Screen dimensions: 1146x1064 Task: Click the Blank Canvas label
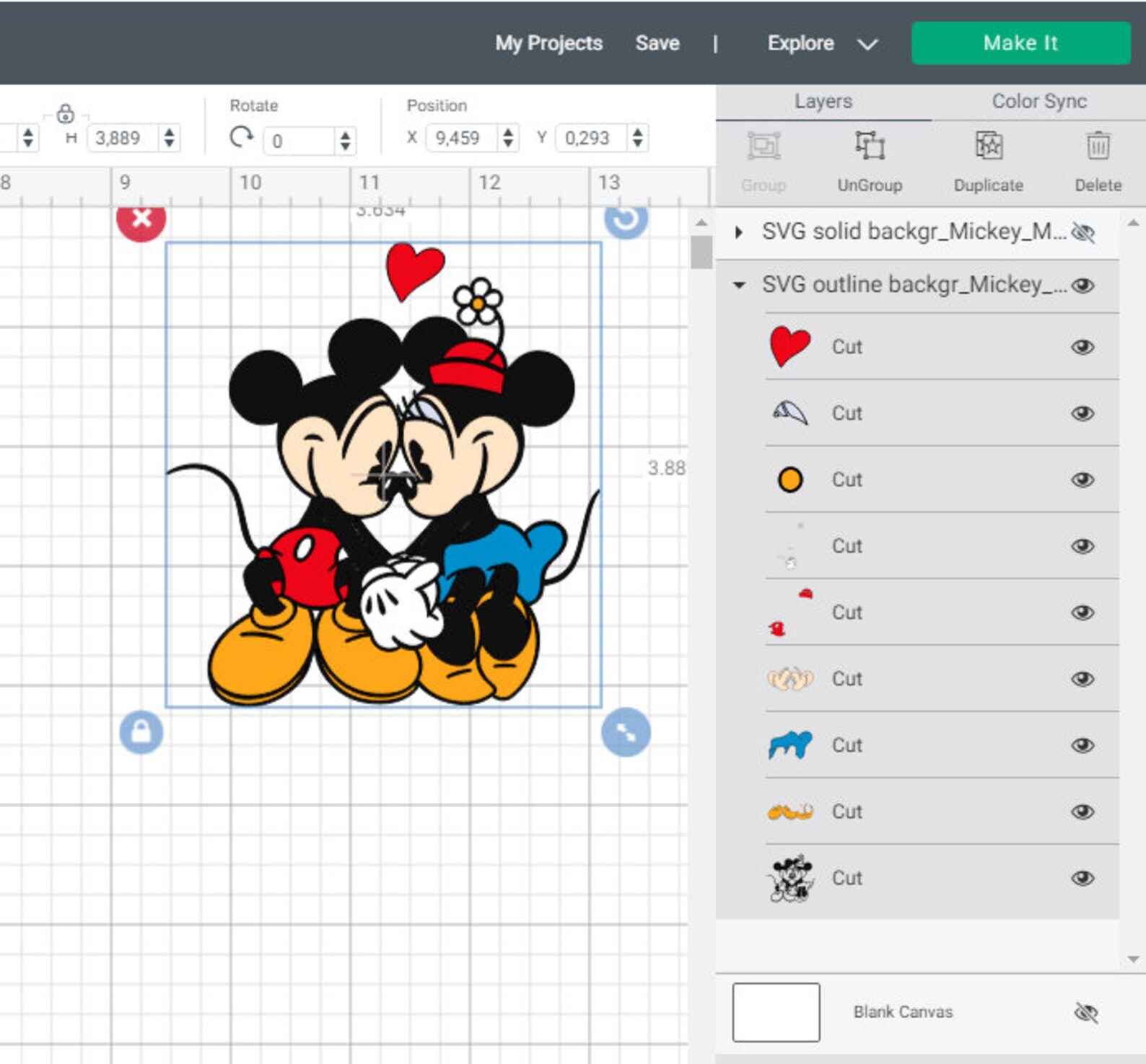tap(903, 1012)
